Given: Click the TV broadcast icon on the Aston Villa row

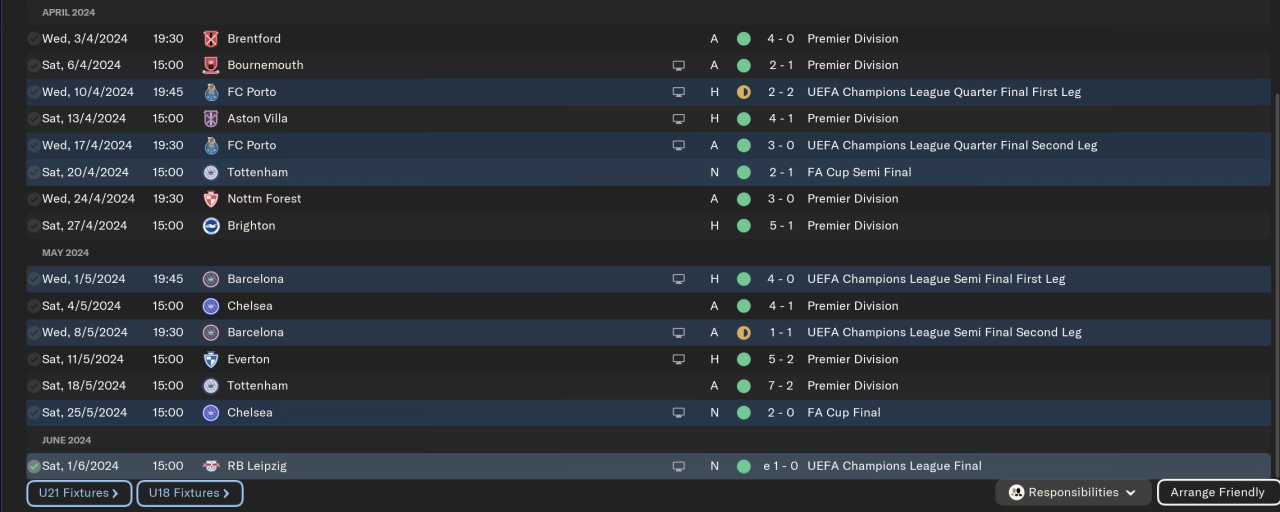Looking at the screenshot, I should coord(679,119).
